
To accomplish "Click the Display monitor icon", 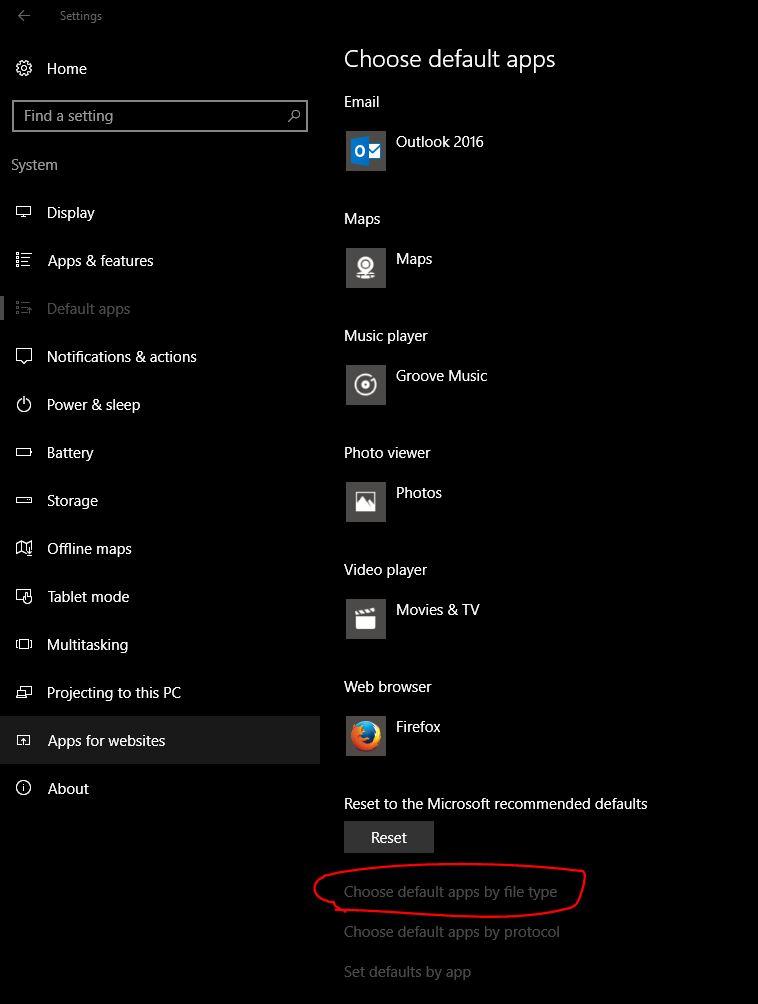I will tap(24, 212).
